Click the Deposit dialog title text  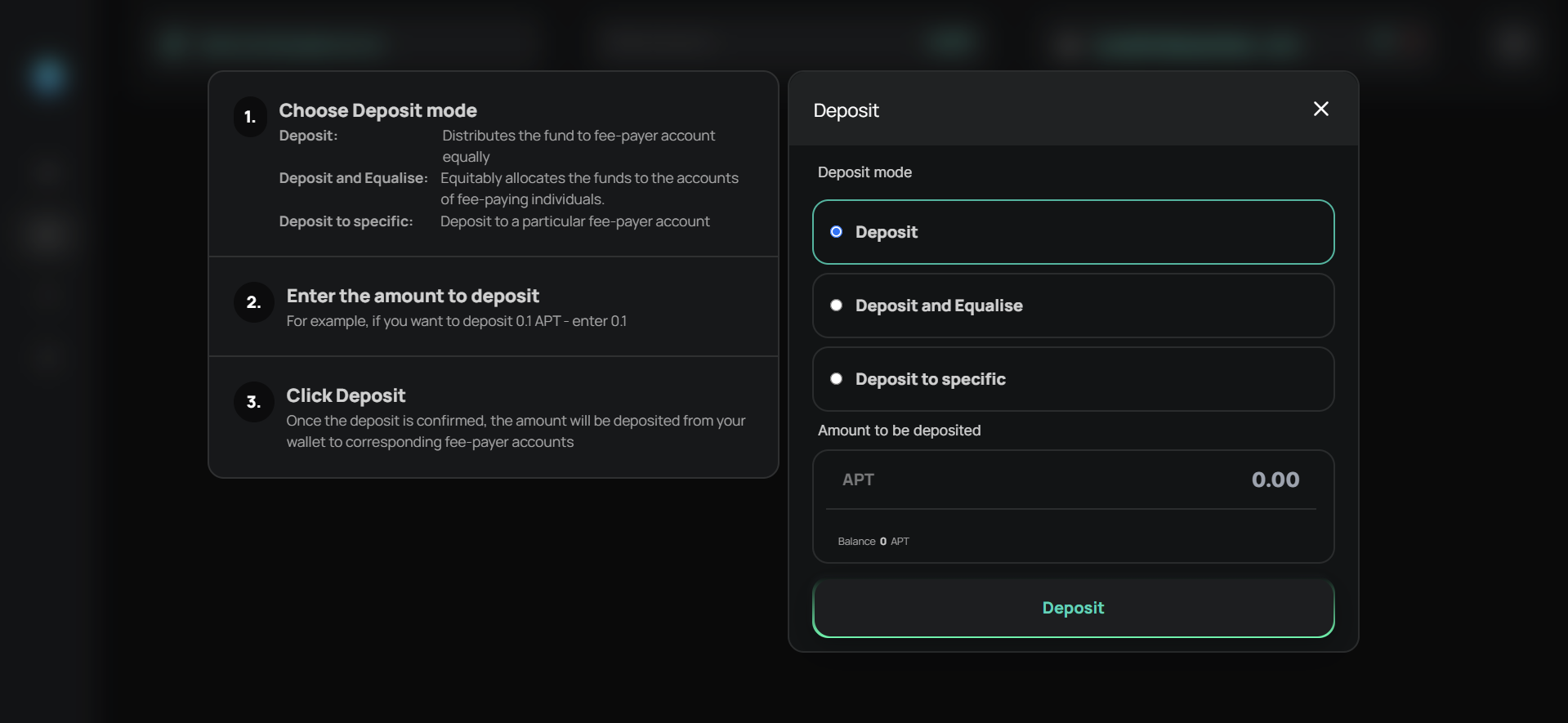point(846,110)
